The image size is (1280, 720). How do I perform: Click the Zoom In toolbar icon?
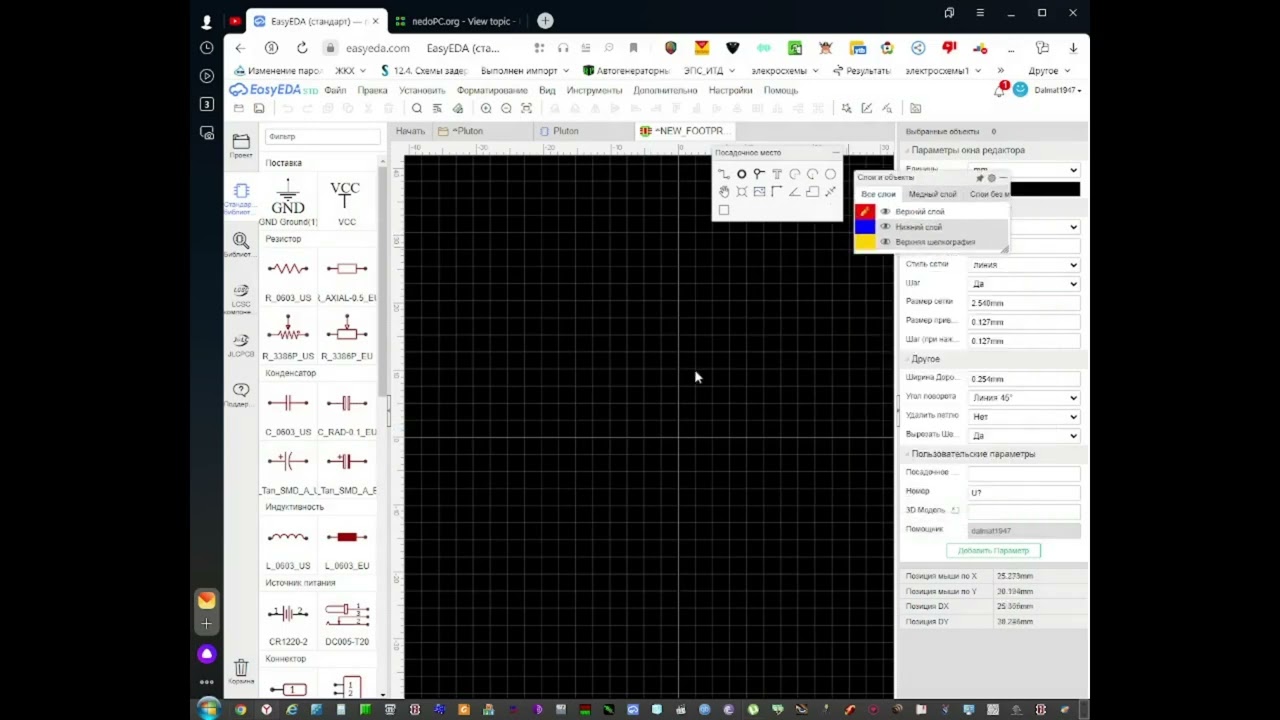click(x=486, y=108)
